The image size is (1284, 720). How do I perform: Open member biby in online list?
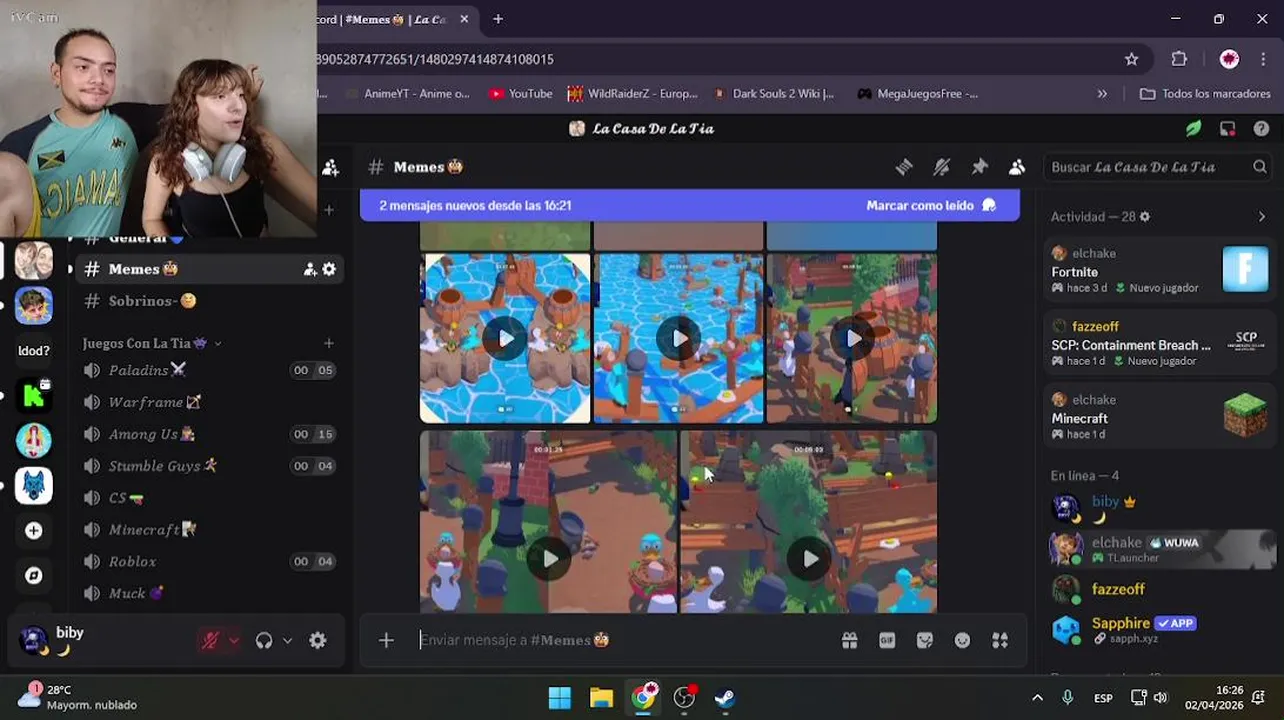tap(1160, 508)
